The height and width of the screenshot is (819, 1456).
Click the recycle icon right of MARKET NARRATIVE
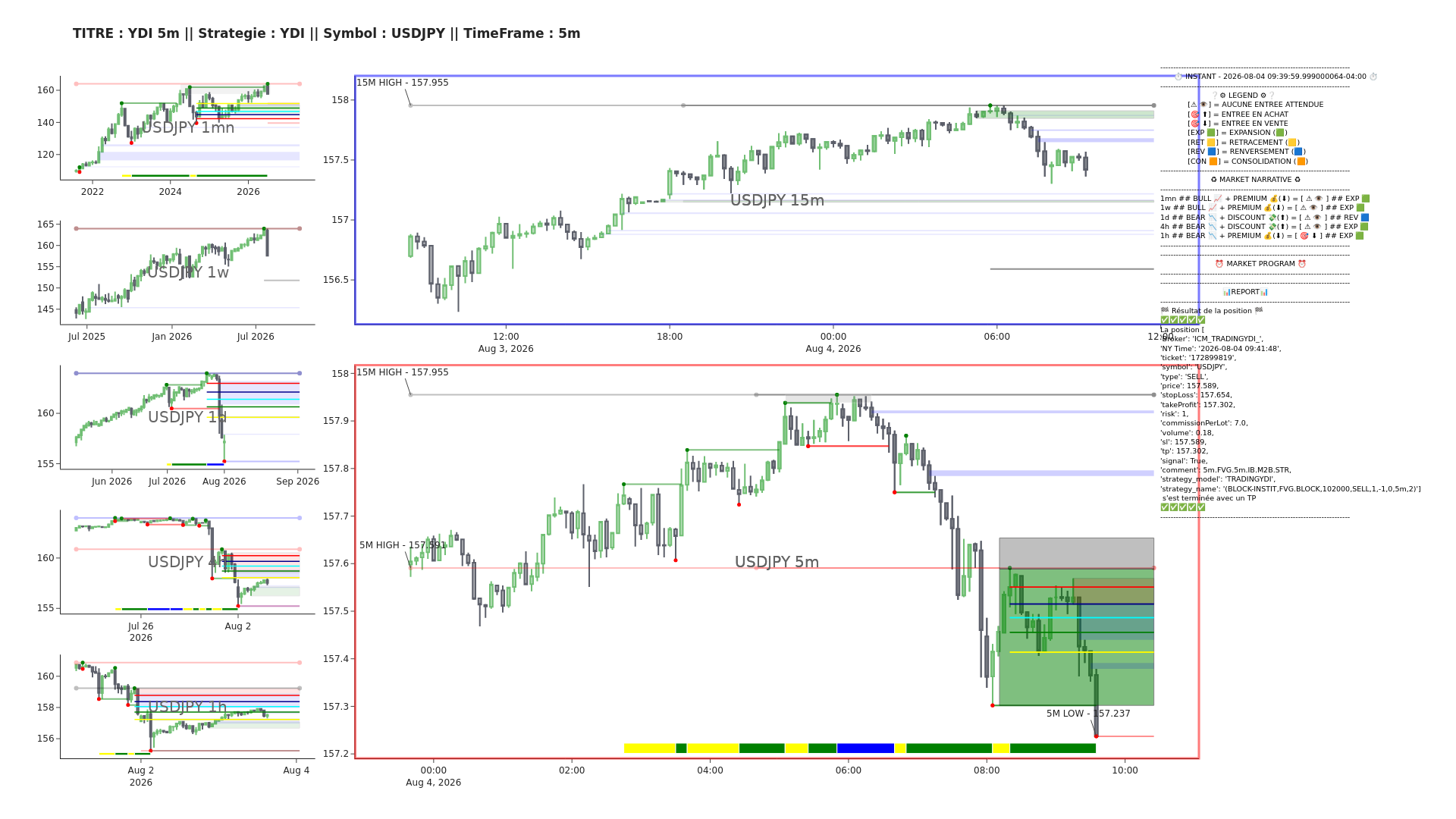[x=1298, y=180]
